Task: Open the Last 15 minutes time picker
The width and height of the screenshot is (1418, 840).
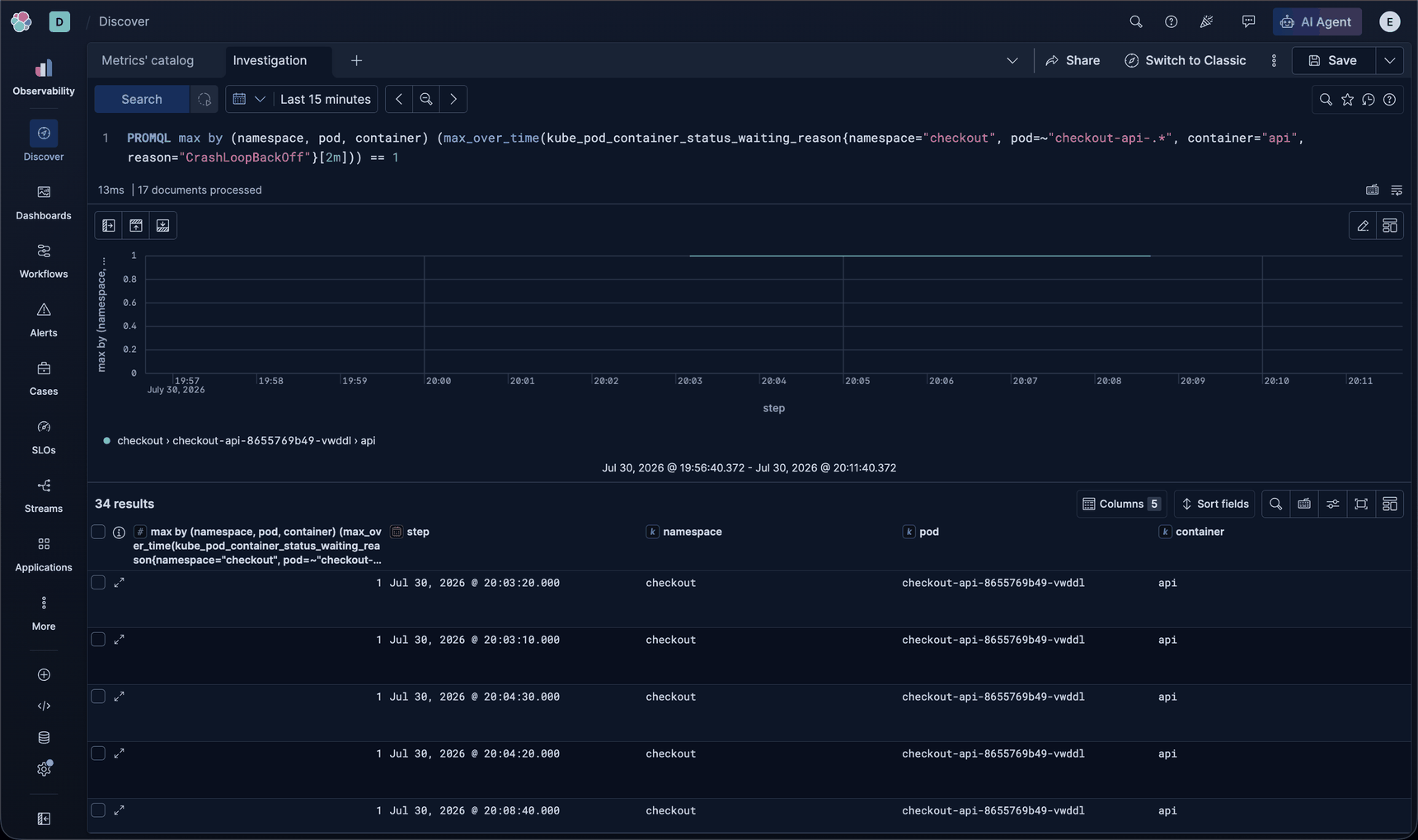Action: click(x=326, y=99)
